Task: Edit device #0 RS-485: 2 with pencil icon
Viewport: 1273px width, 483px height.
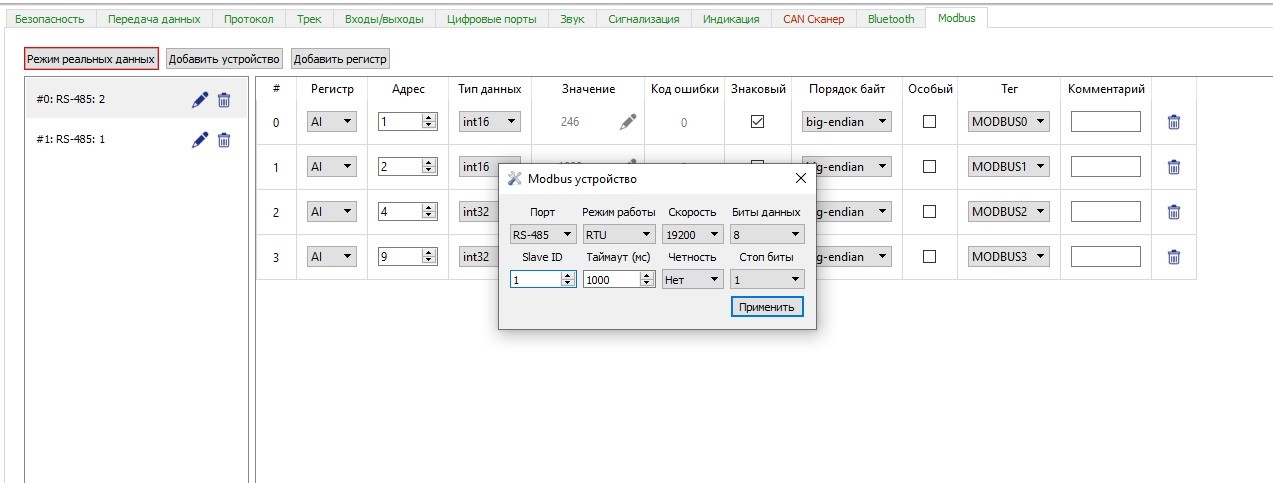Action: click(200, 99)
